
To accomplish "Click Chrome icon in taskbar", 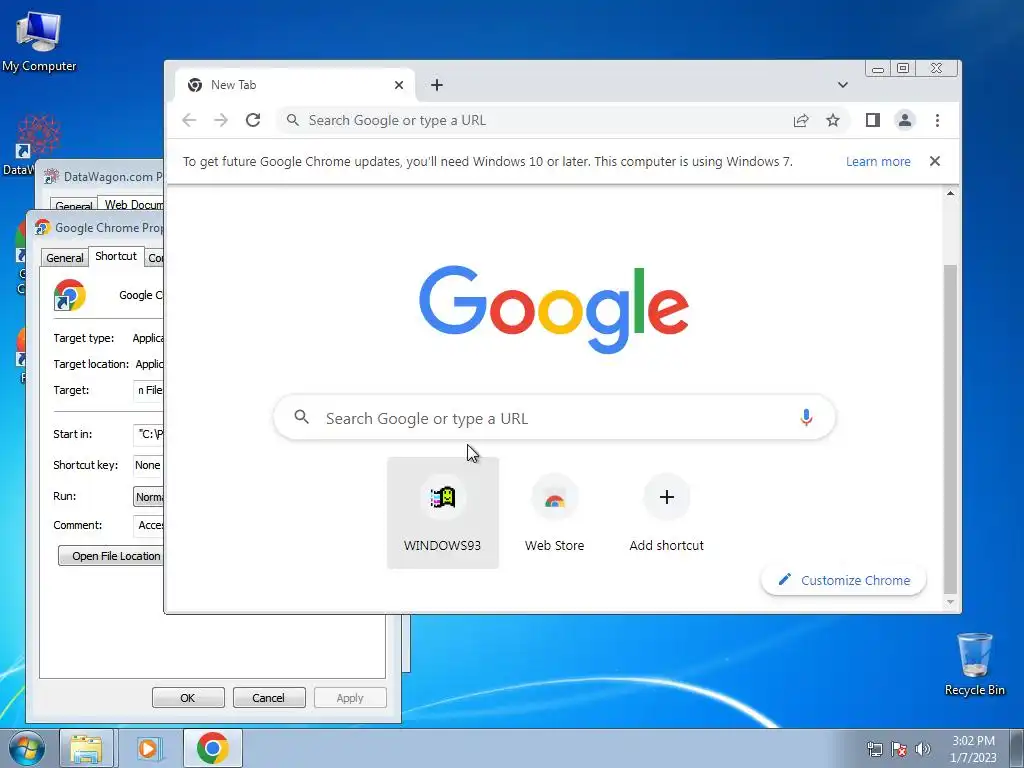I will [x=212, y=748].
